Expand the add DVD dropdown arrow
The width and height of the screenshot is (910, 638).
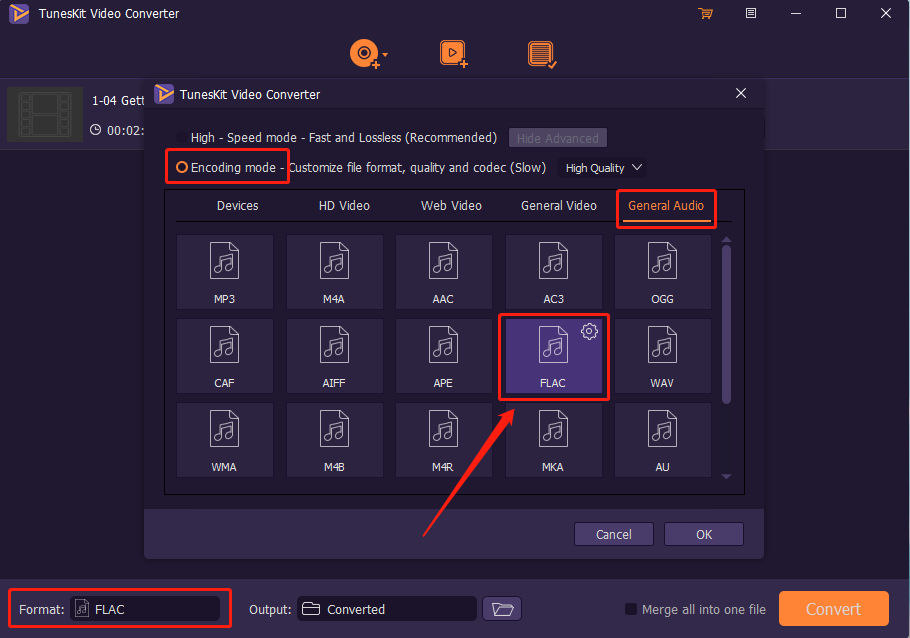[x=385, y=55]
